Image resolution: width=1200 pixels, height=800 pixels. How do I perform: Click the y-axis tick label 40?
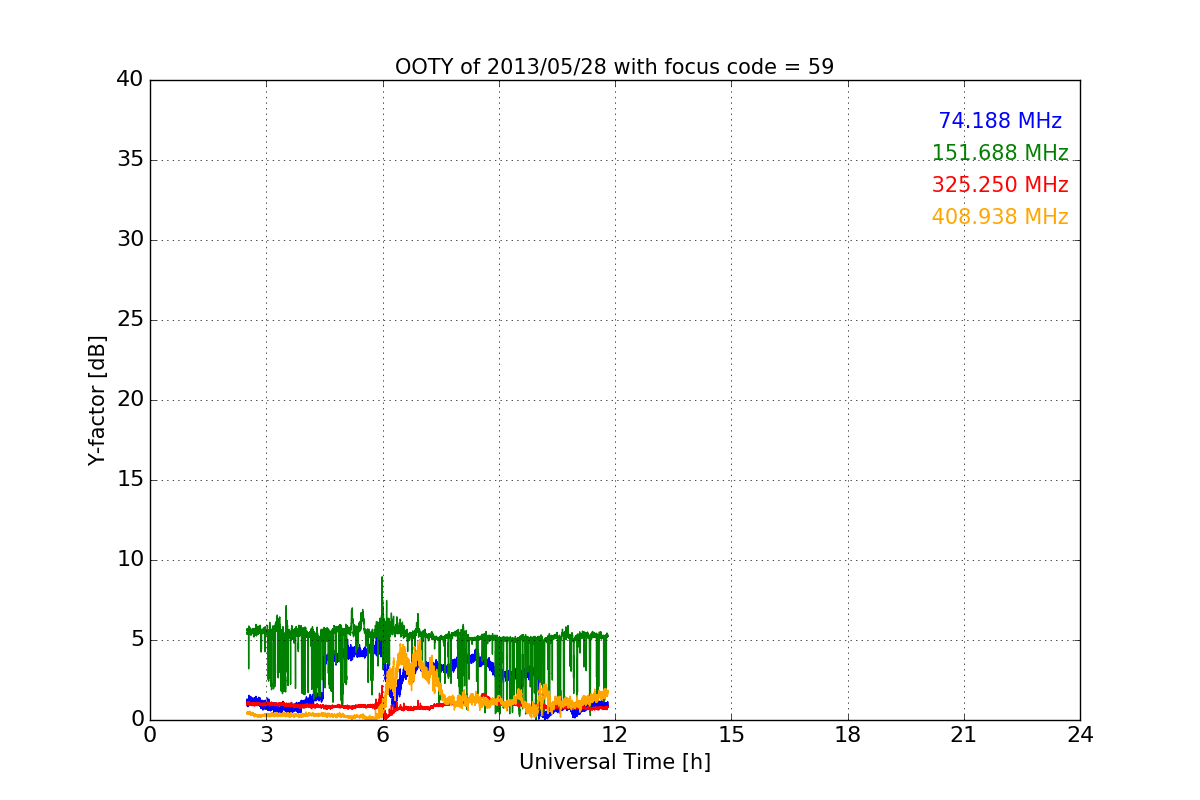click(129, 80)
